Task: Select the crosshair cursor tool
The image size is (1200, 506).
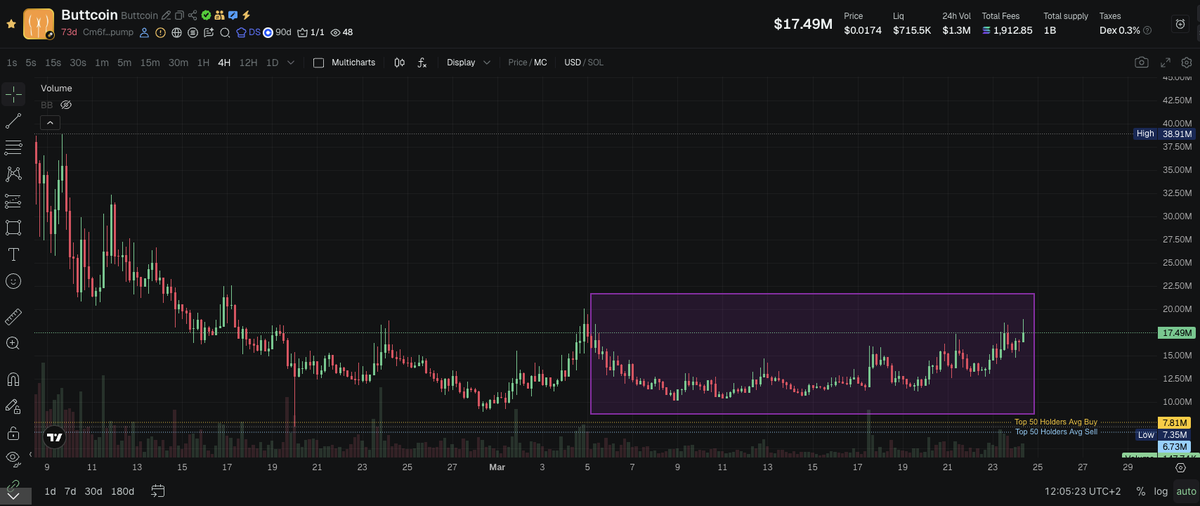Action: point(13,94)
